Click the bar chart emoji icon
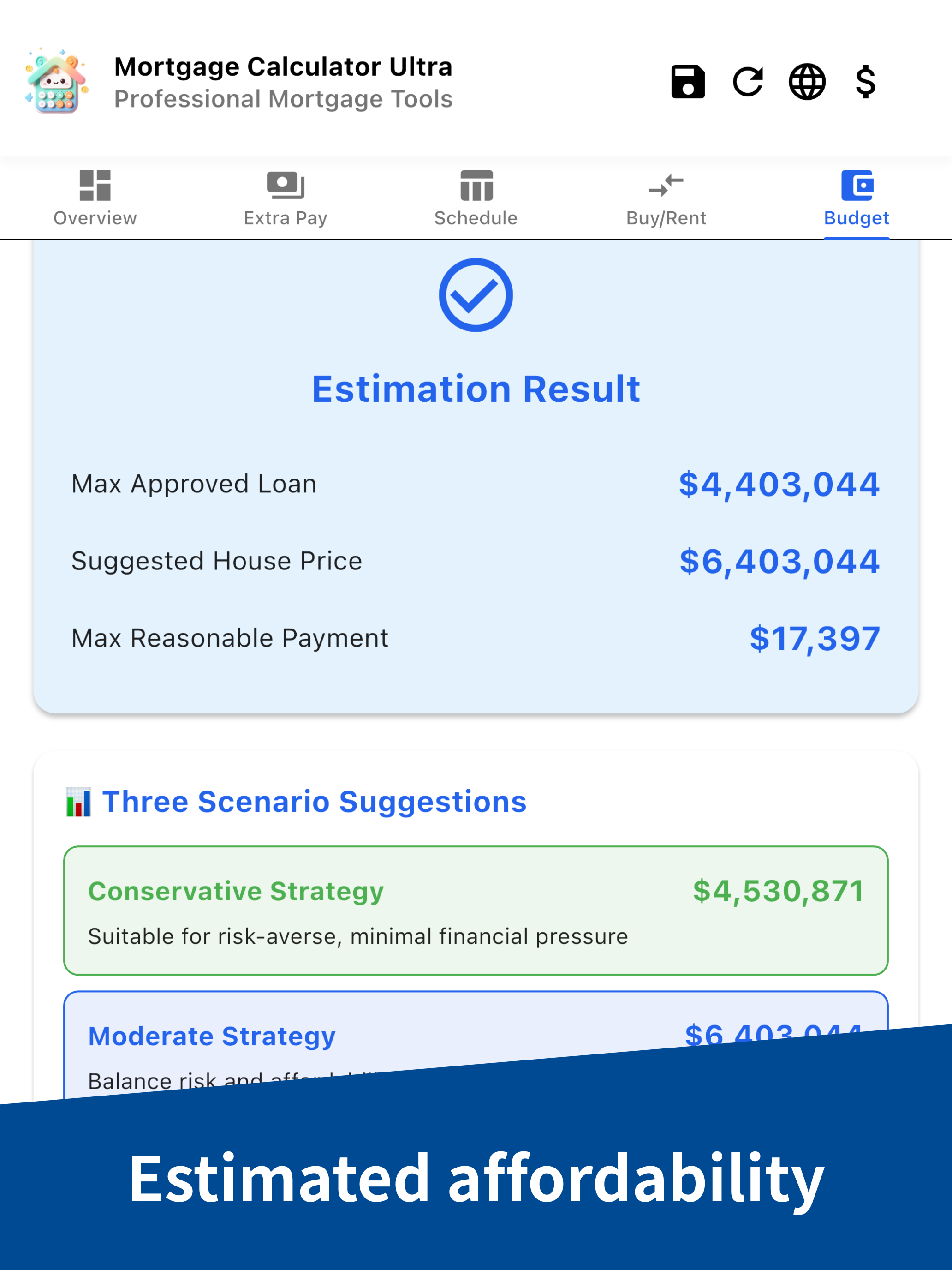The height and width of the screenshot is (1270, 952). point(78,802)
